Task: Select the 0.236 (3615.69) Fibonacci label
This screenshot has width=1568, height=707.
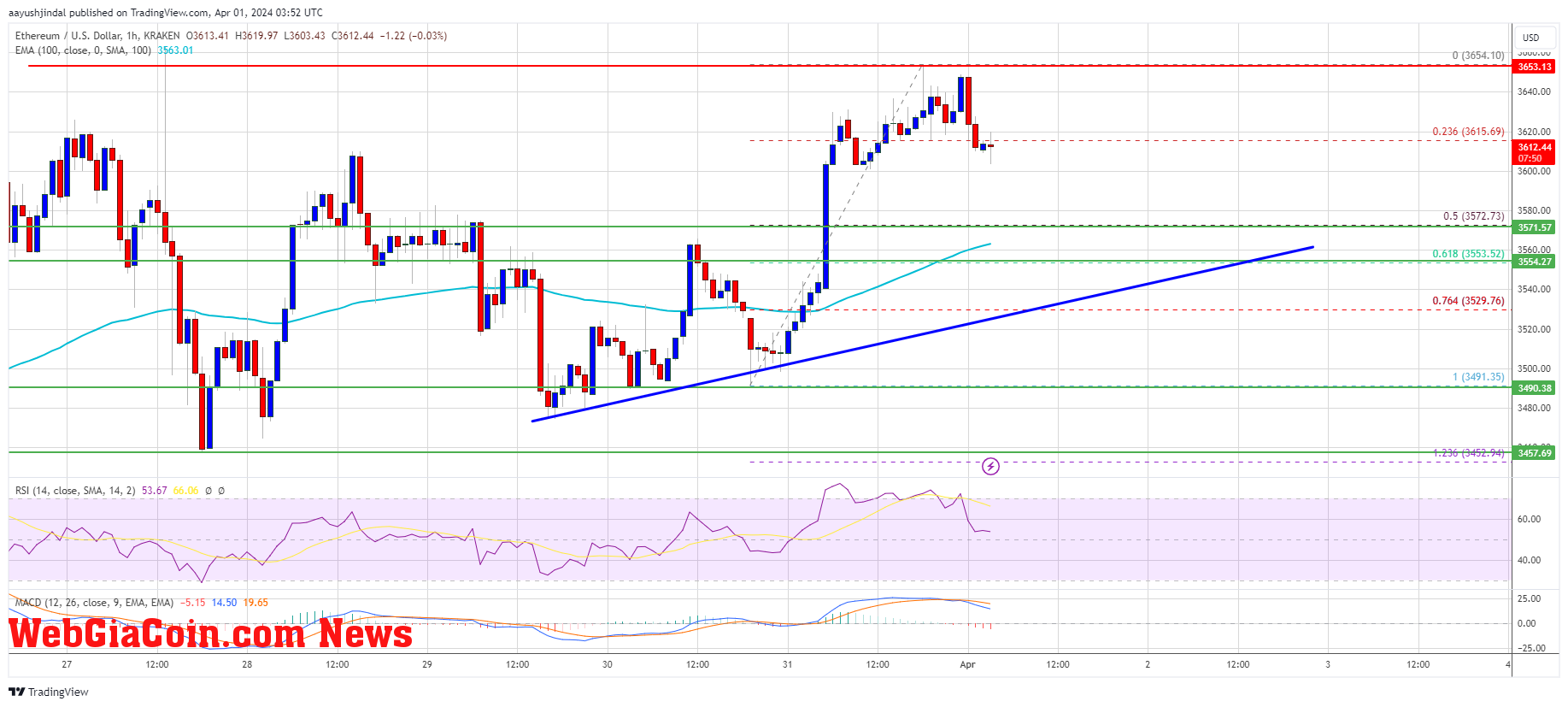Action: (1468, 132)
